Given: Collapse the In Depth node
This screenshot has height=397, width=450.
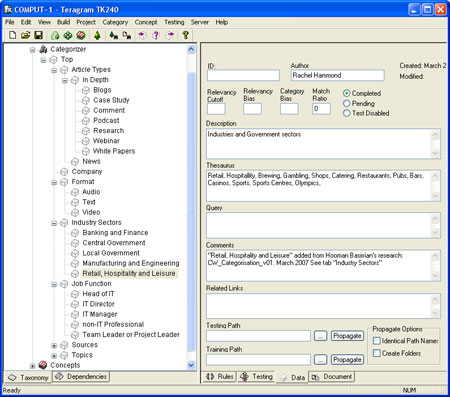Looking at the screenshot, I should coord(65,80).
